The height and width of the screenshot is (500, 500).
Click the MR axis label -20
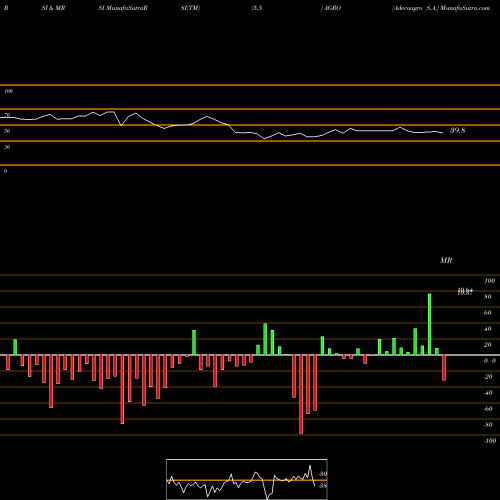488,377
